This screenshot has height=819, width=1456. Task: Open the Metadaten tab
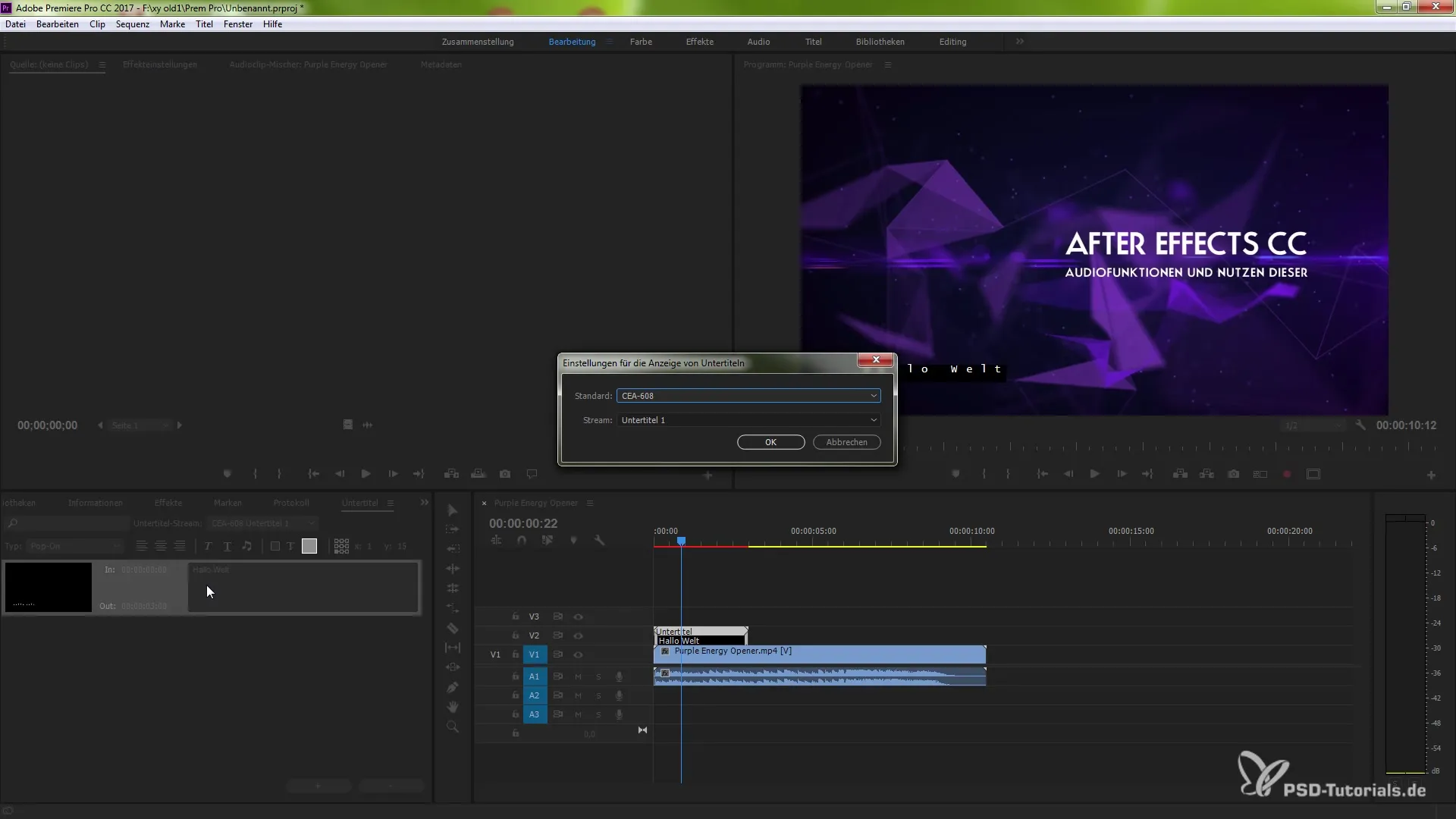pos(441,64)
